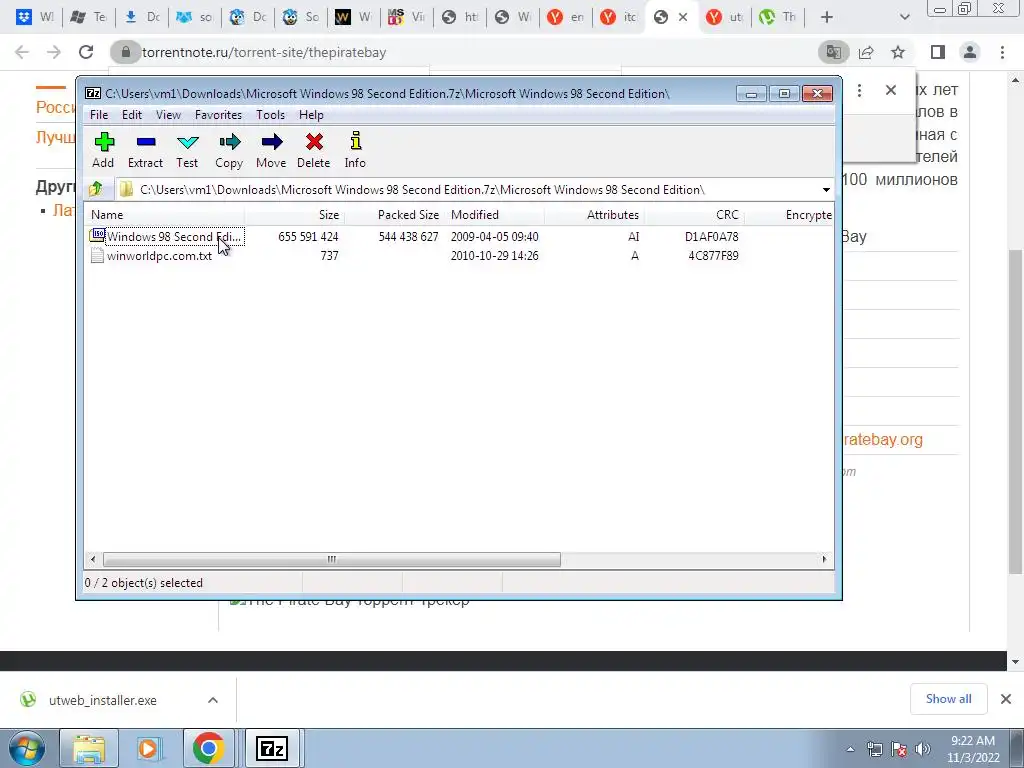Click the translate page icon in Chrome
This screenshot has height=768, width=1024.
pos(833,52)
